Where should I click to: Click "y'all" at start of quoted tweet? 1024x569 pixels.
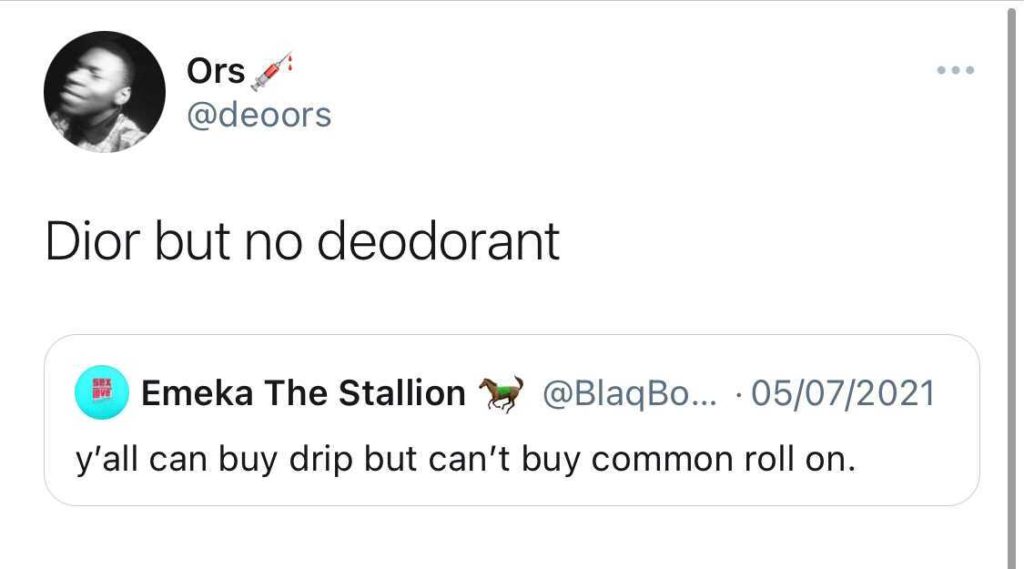(106, 461)
